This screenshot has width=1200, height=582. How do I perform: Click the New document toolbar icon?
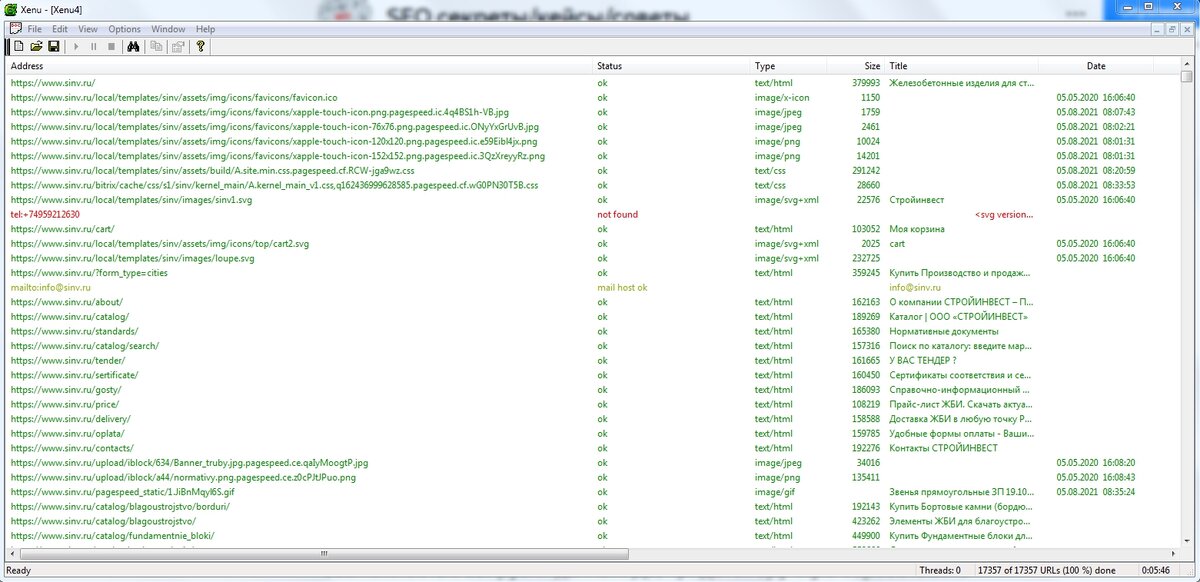click(19, 46)
